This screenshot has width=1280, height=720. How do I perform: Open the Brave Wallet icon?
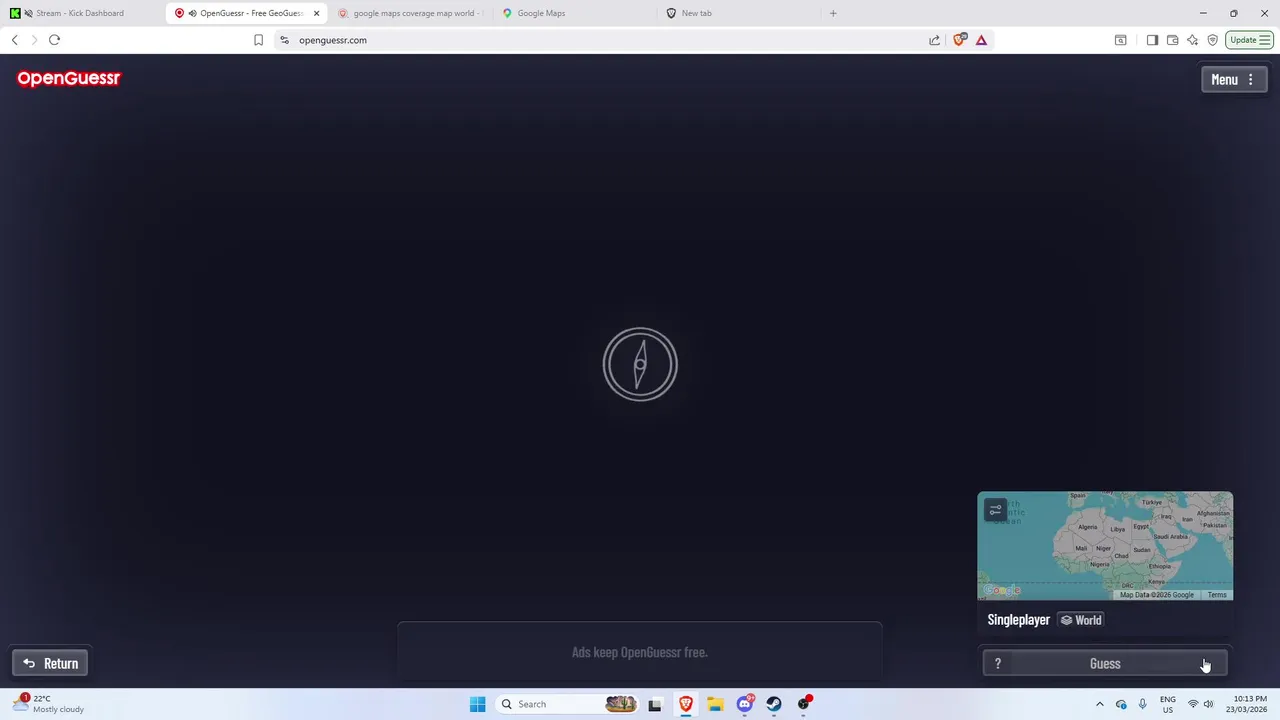1172,40
